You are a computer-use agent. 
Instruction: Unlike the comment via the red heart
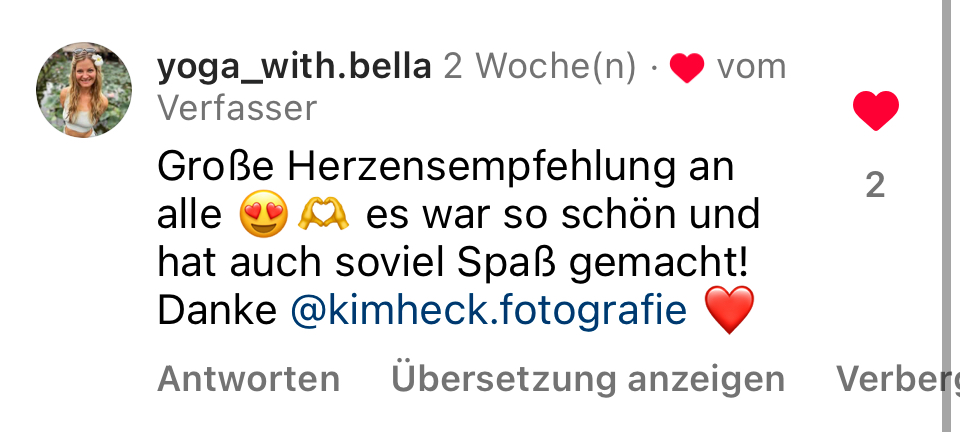tap(876, 111)
